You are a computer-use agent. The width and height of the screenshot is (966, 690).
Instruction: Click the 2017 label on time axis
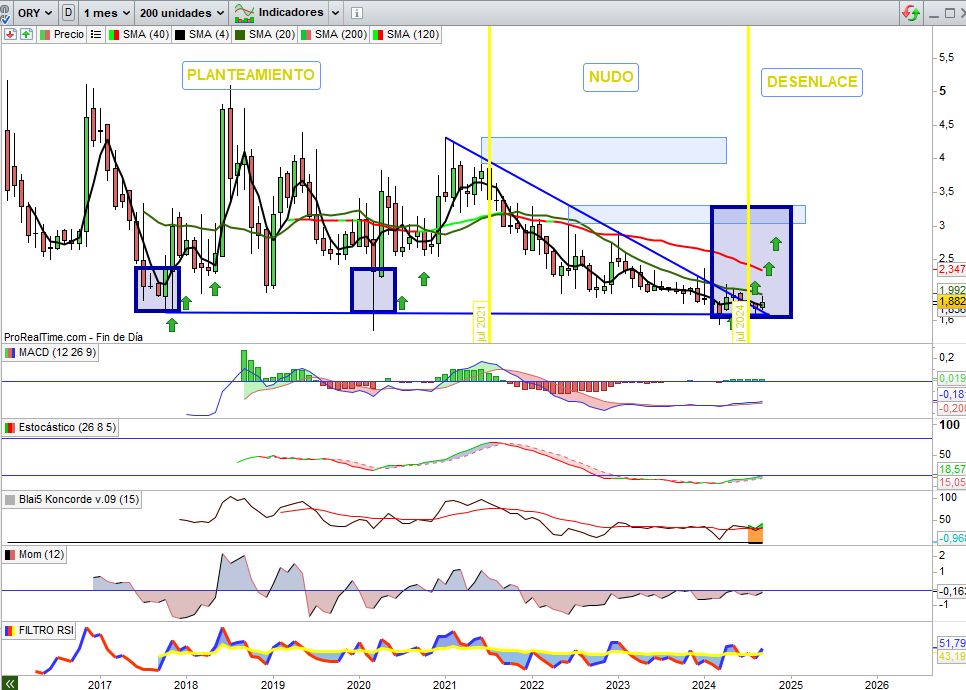coord(100,684)
